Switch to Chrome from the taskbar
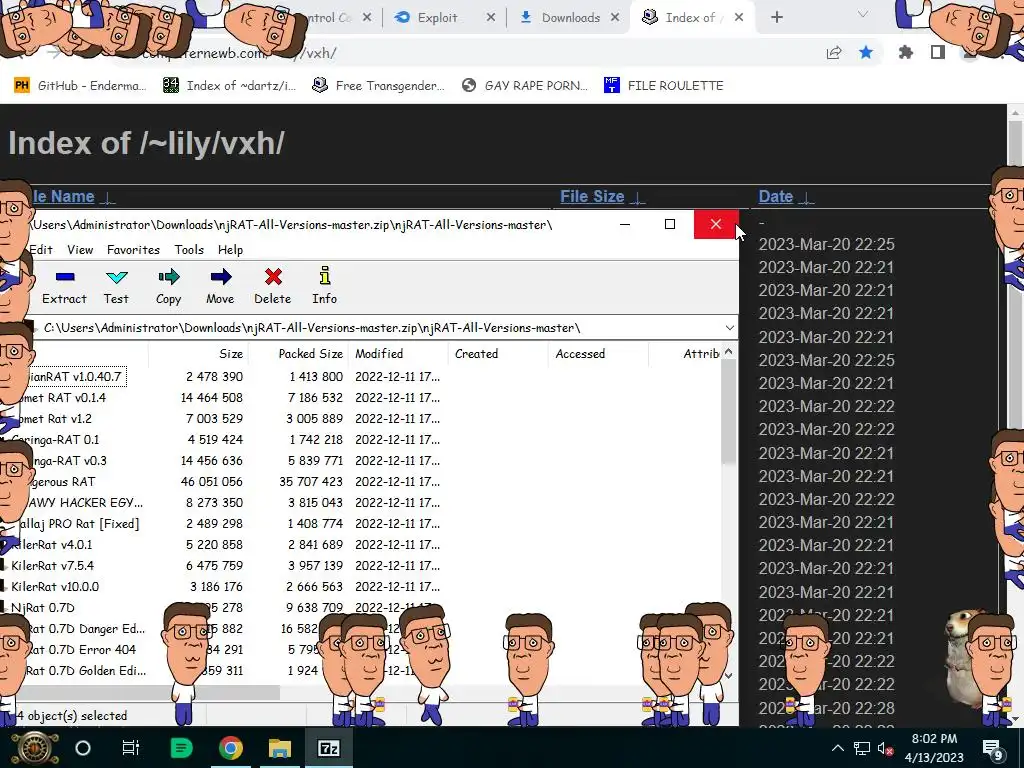This screenshot has height=768, width=1024. point(230,748)
